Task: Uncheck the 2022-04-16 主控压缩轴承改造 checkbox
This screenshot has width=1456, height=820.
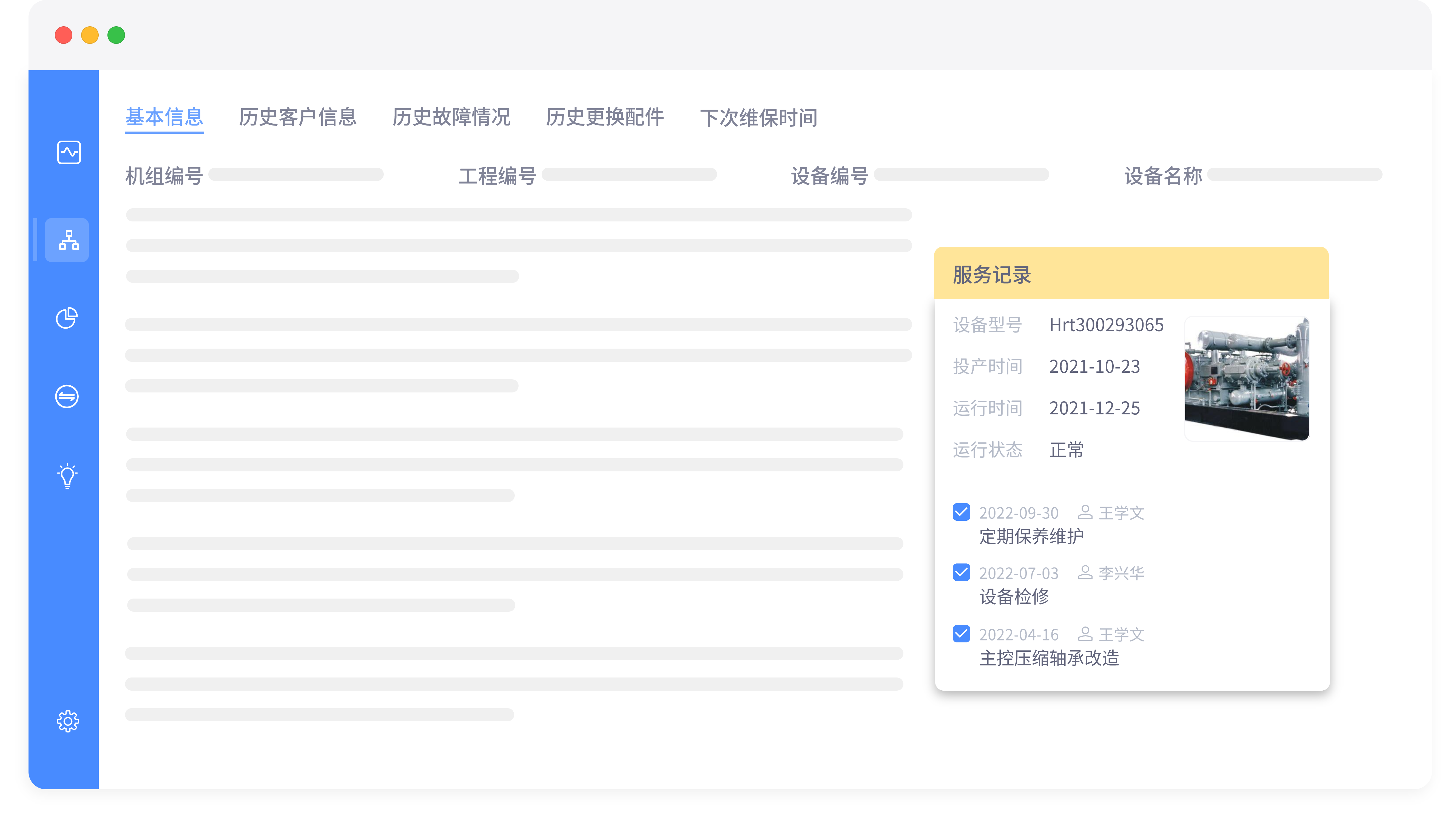Action: point(961,634)
